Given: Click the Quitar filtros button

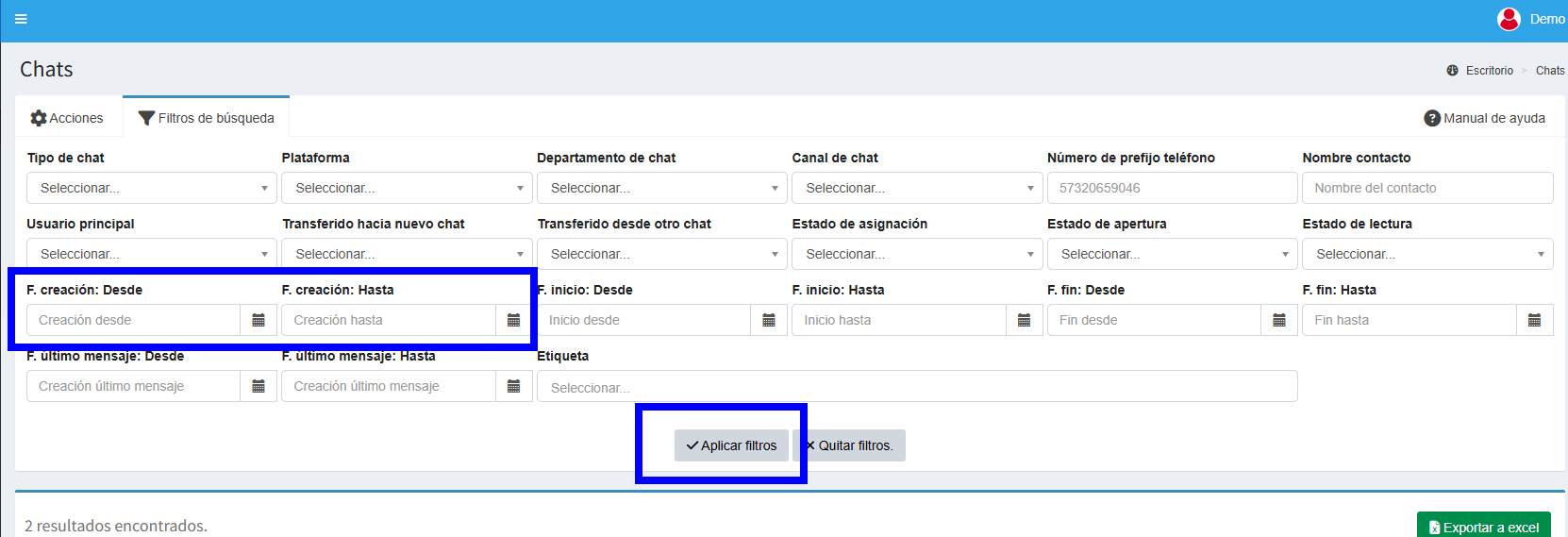Looking at the screenshot, I should click(x=849, y=445).
